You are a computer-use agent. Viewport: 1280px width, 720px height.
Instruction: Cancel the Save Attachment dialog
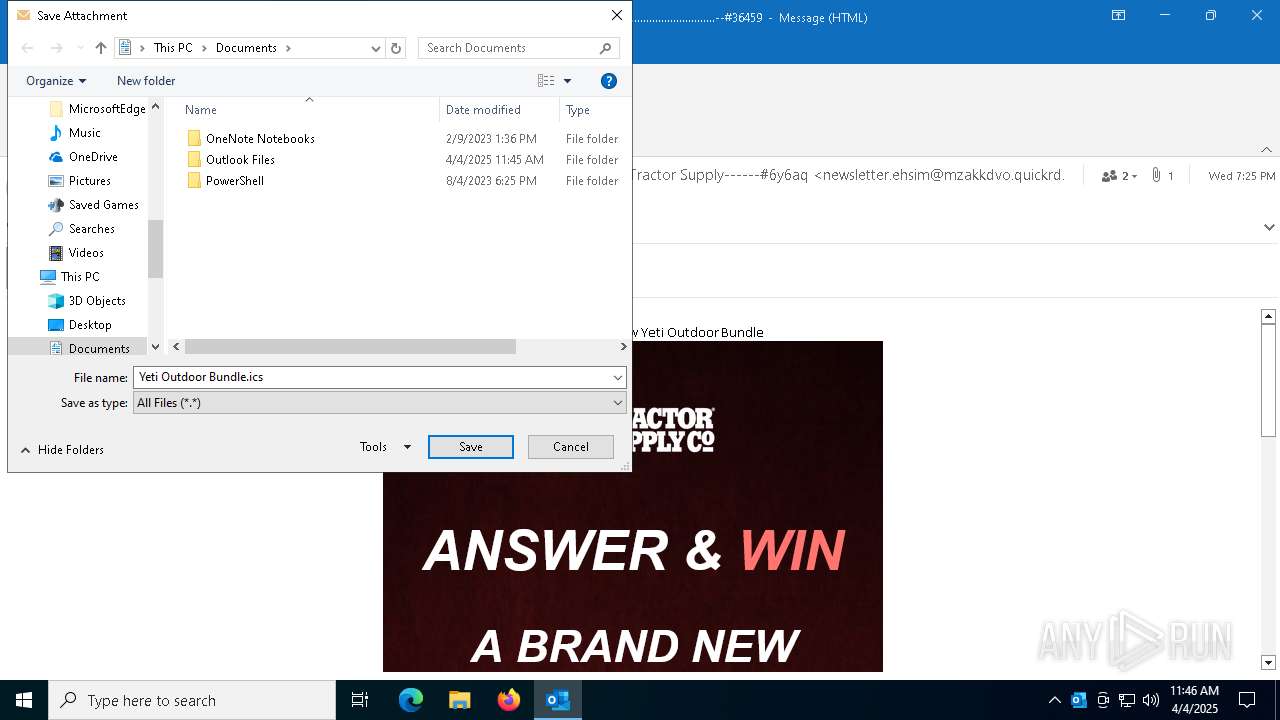pyautogui.click(x=571, y=447)
